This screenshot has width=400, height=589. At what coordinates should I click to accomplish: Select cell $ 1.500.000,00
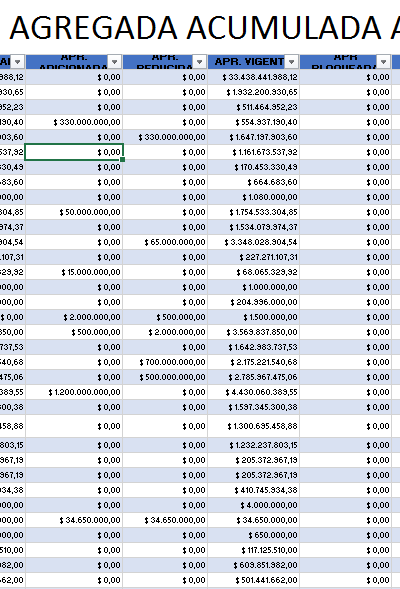click(x=254, y=317)
